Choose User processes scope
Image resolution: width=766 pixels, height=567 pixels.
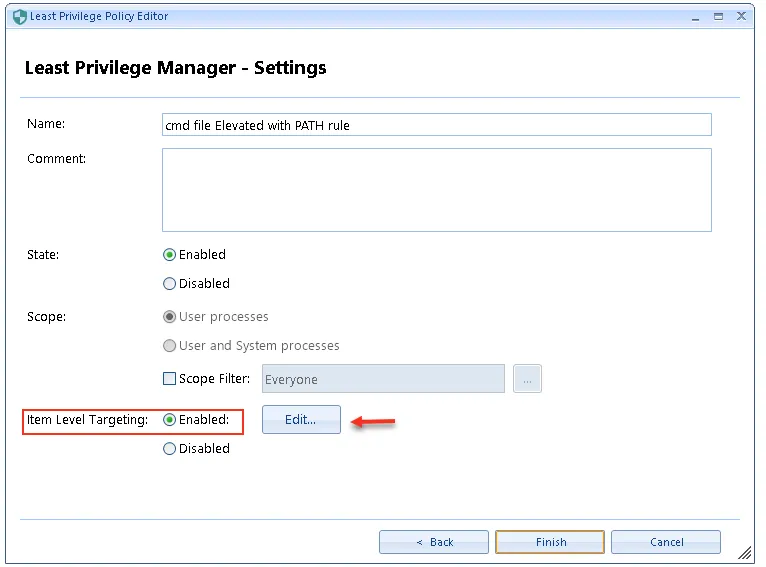[170, 317]
